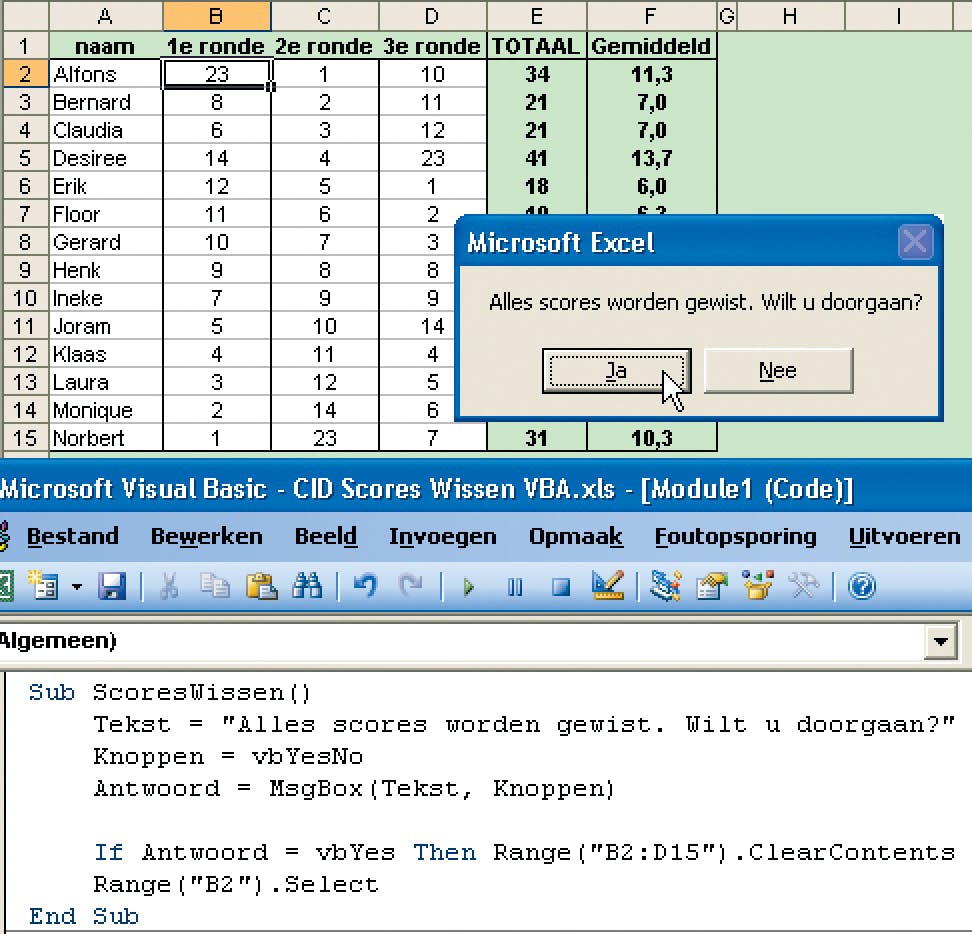Click the 1e ronde header cell
This screenshot has height=934, width=972.
216,46
